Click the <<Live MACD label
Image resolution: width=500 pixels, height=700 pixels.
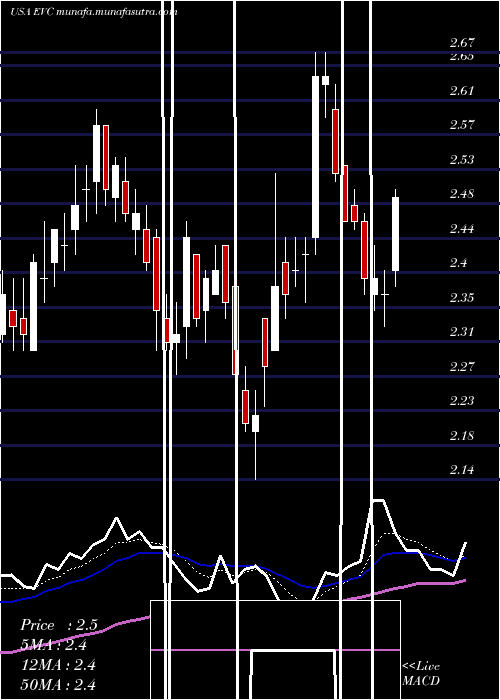421,674
